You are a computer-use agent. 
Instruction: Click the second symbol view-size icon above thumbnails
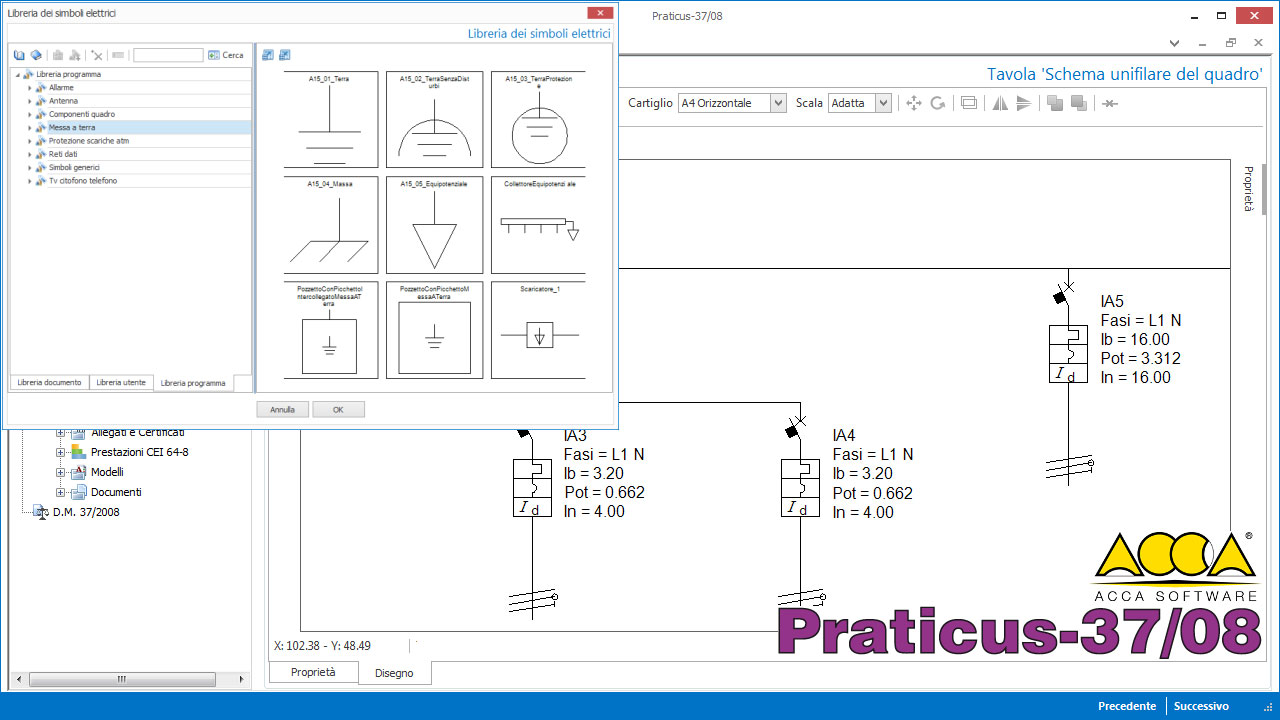pos(284,55)
